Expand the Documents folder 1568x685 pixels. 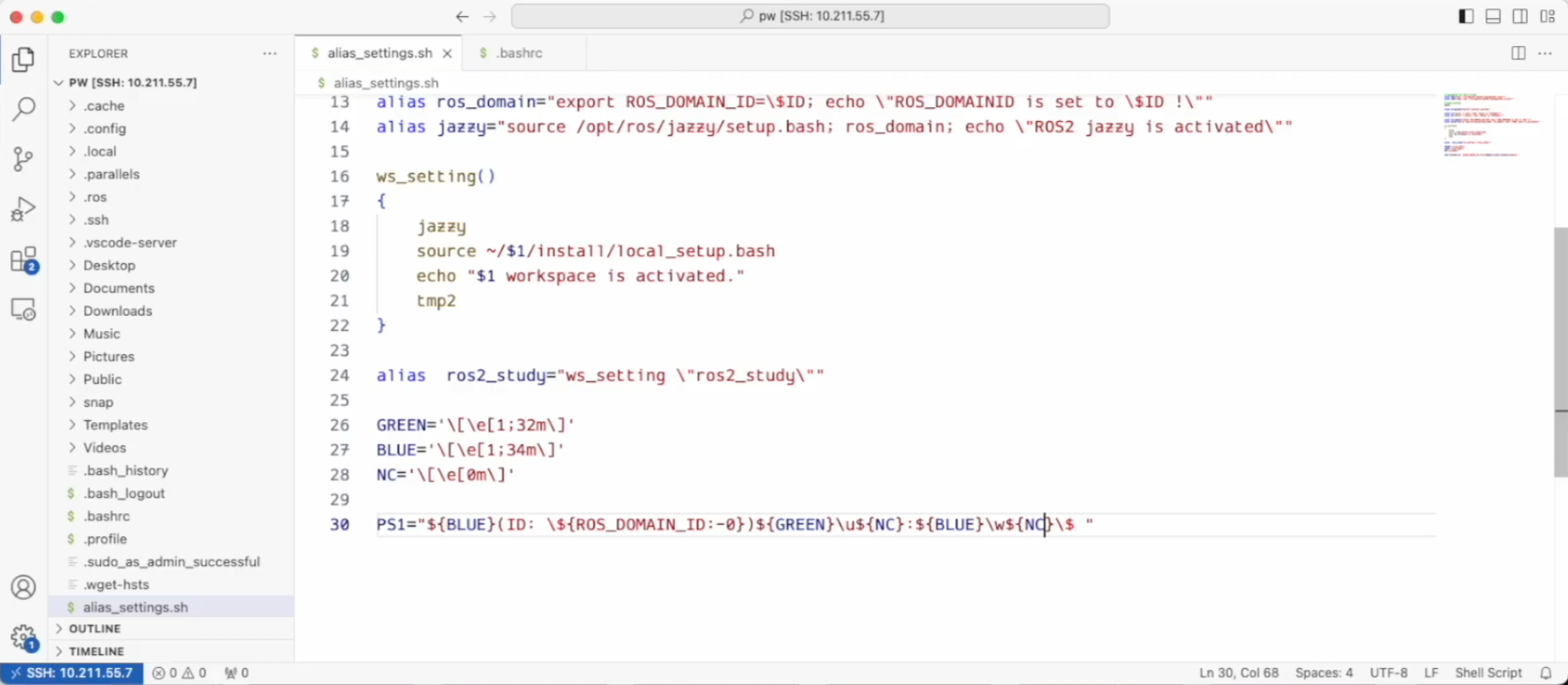(171, 288)
